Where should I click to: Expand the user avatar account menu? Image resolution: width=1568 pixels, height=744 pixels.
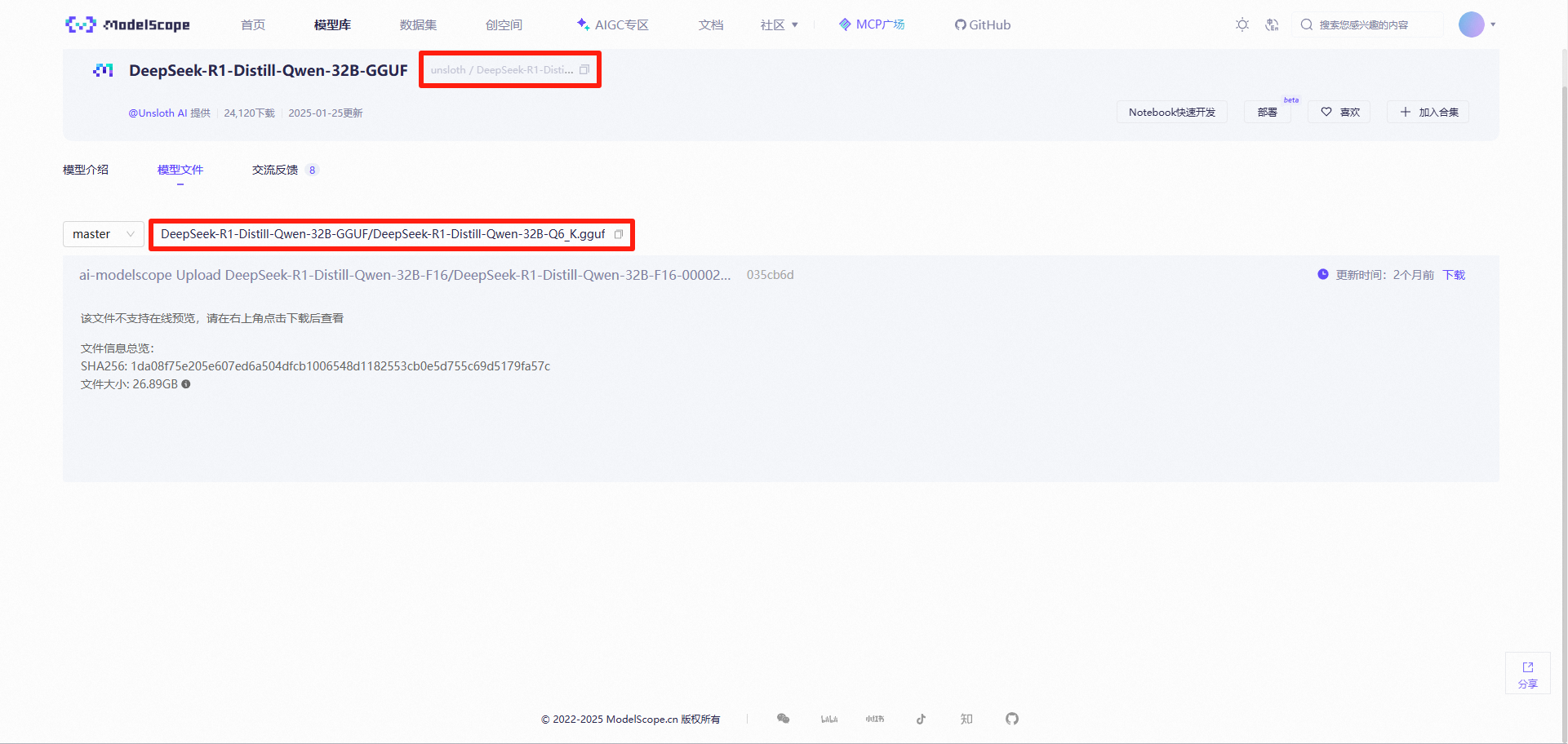[x=1477, y=24]
